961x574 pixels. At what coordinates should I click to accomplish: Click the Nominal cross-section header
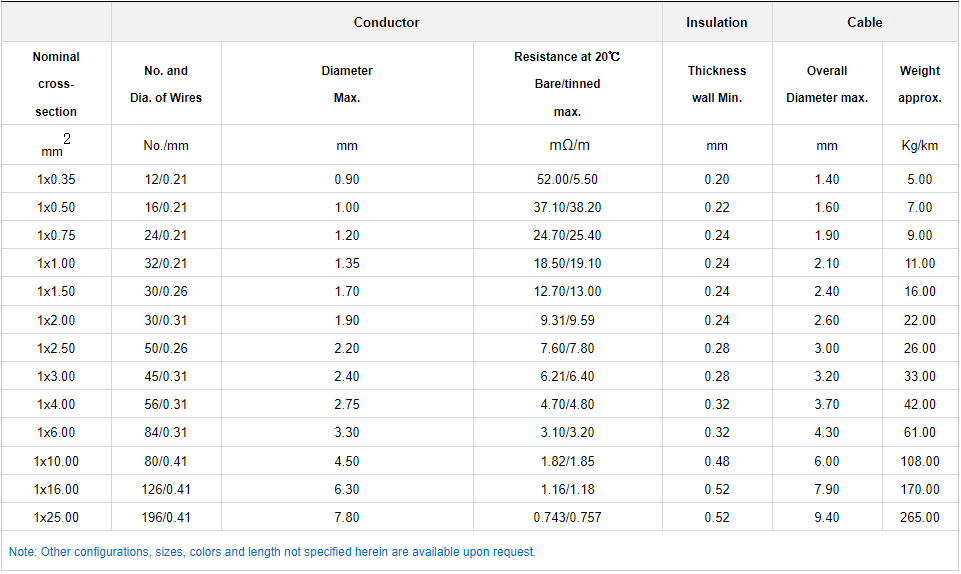[56, 84]
